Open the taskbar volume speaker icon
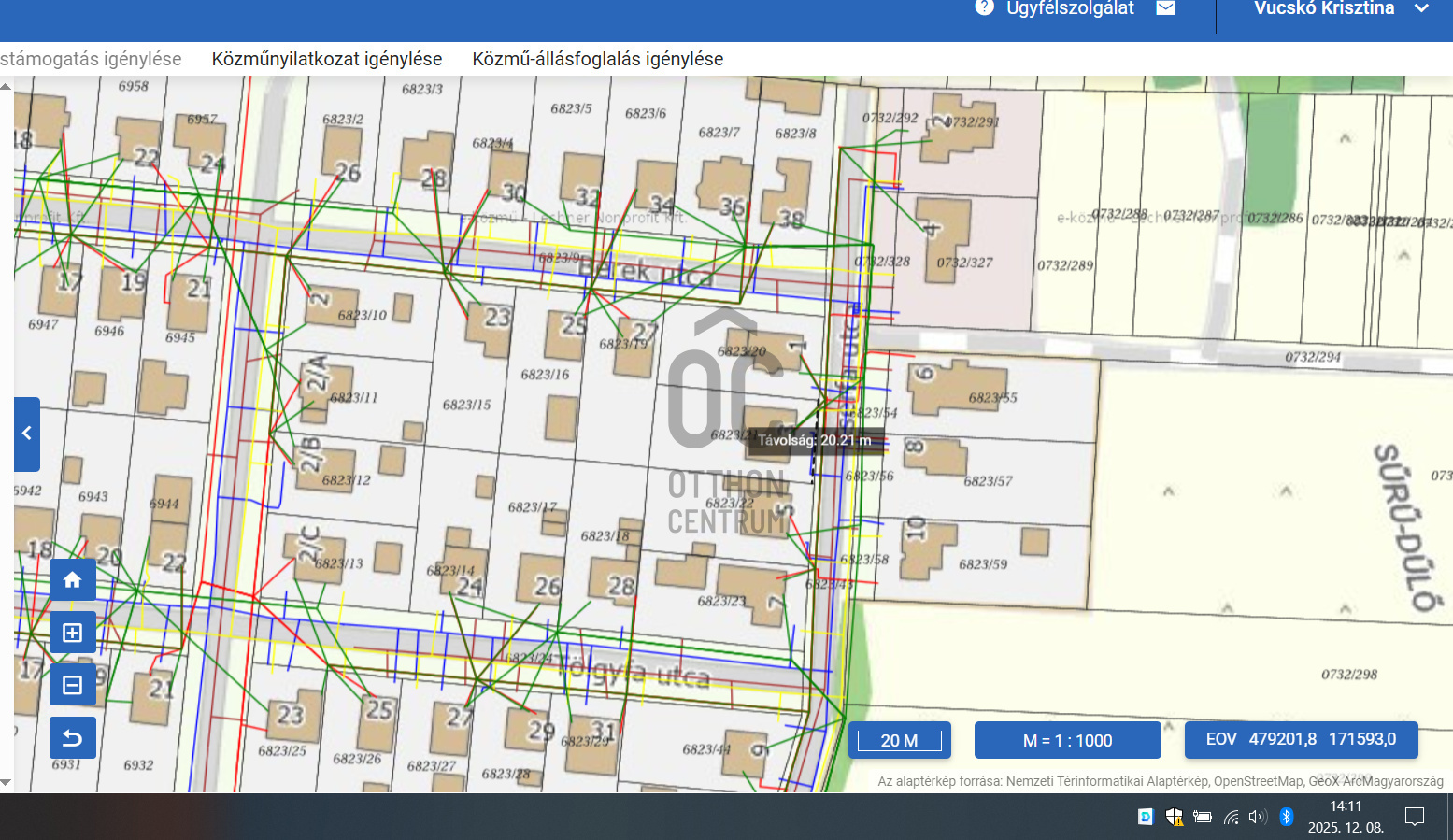The width and height of the screenshot is (1453, 840). (1258, 817)
